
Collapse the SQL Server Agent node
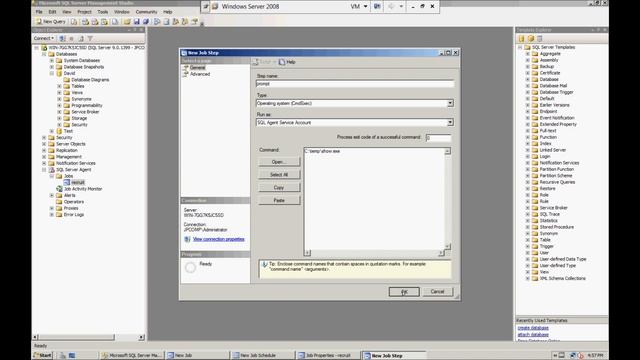[x=44, y=169]
